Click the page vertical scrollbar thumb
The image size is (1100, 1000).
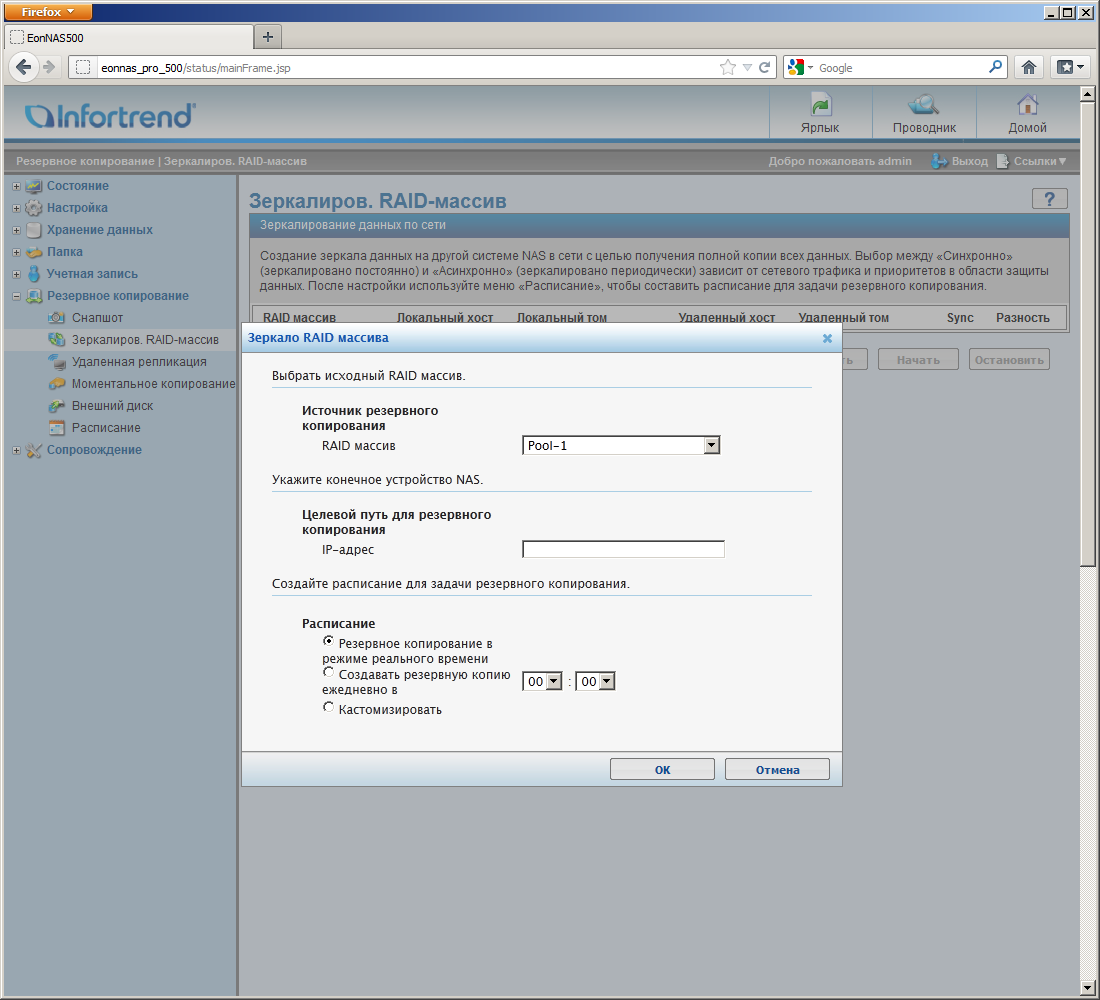tap(1087, 333)
